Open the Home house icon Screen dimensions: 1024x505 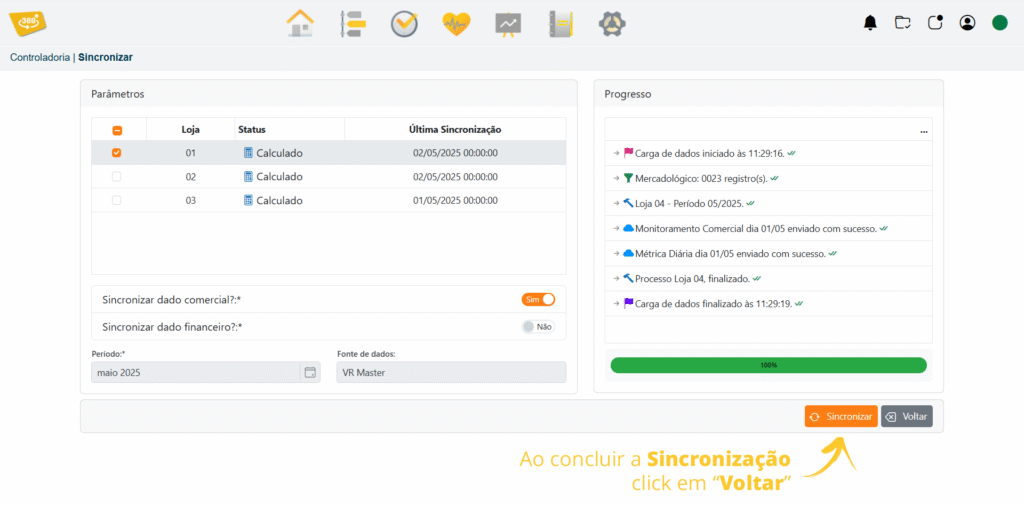click(300, 24)
